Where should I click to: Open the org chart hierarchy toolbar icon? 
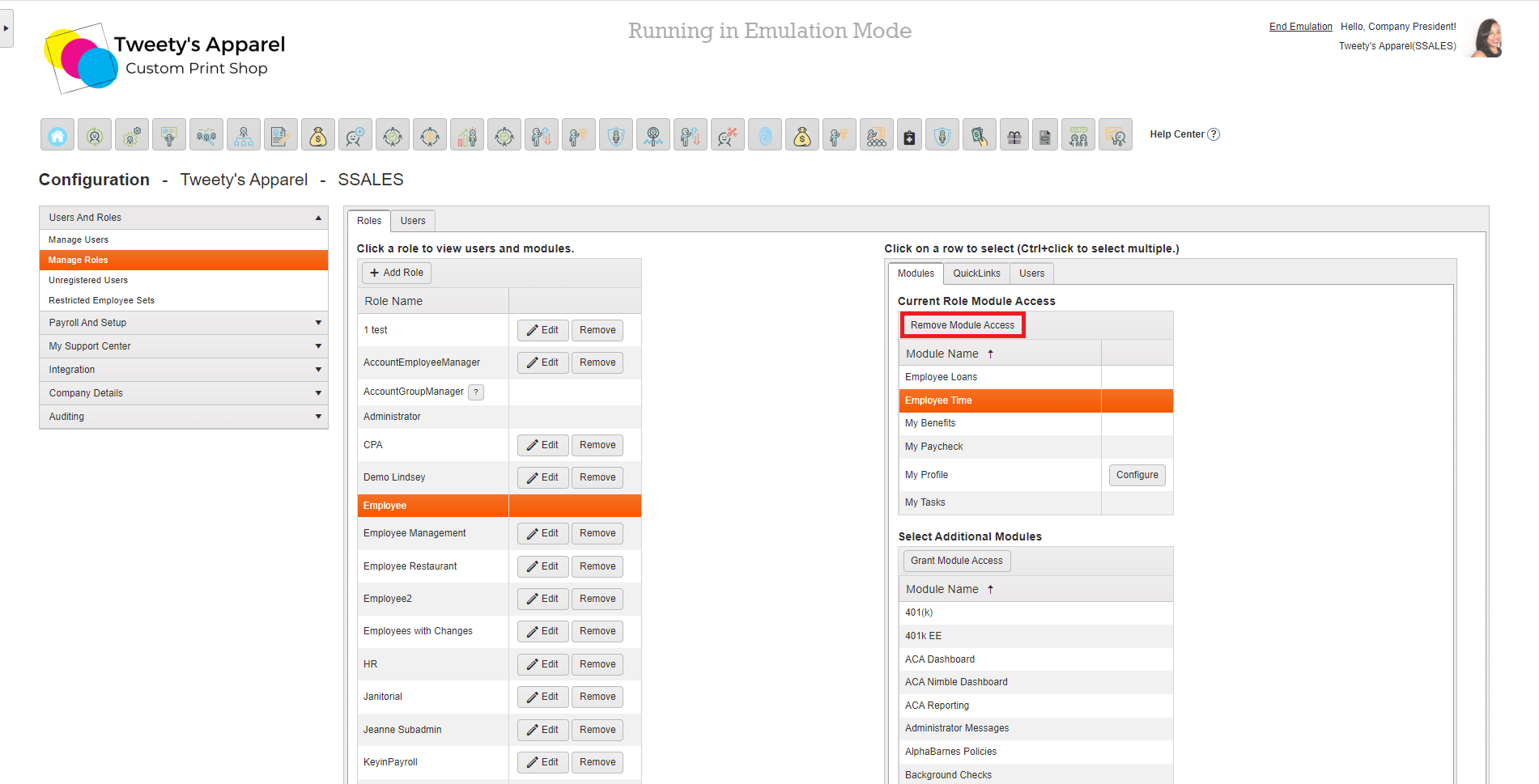point(244,134)
